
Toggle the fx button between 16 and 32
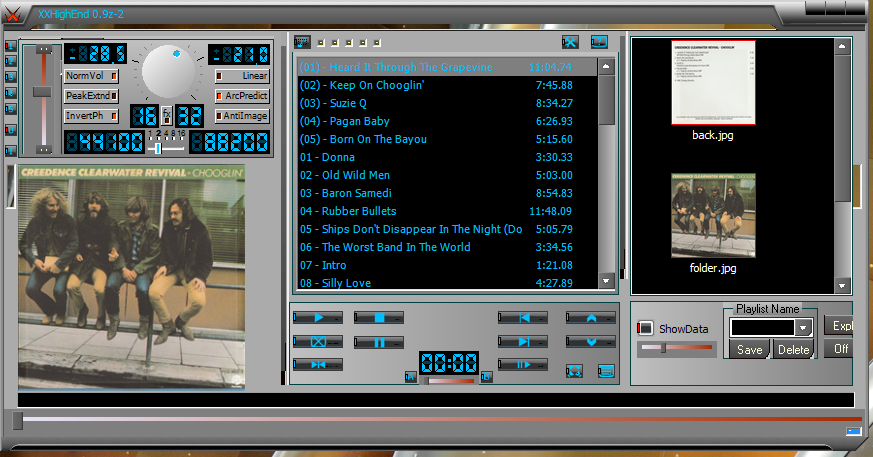click(x=166, y=116)
